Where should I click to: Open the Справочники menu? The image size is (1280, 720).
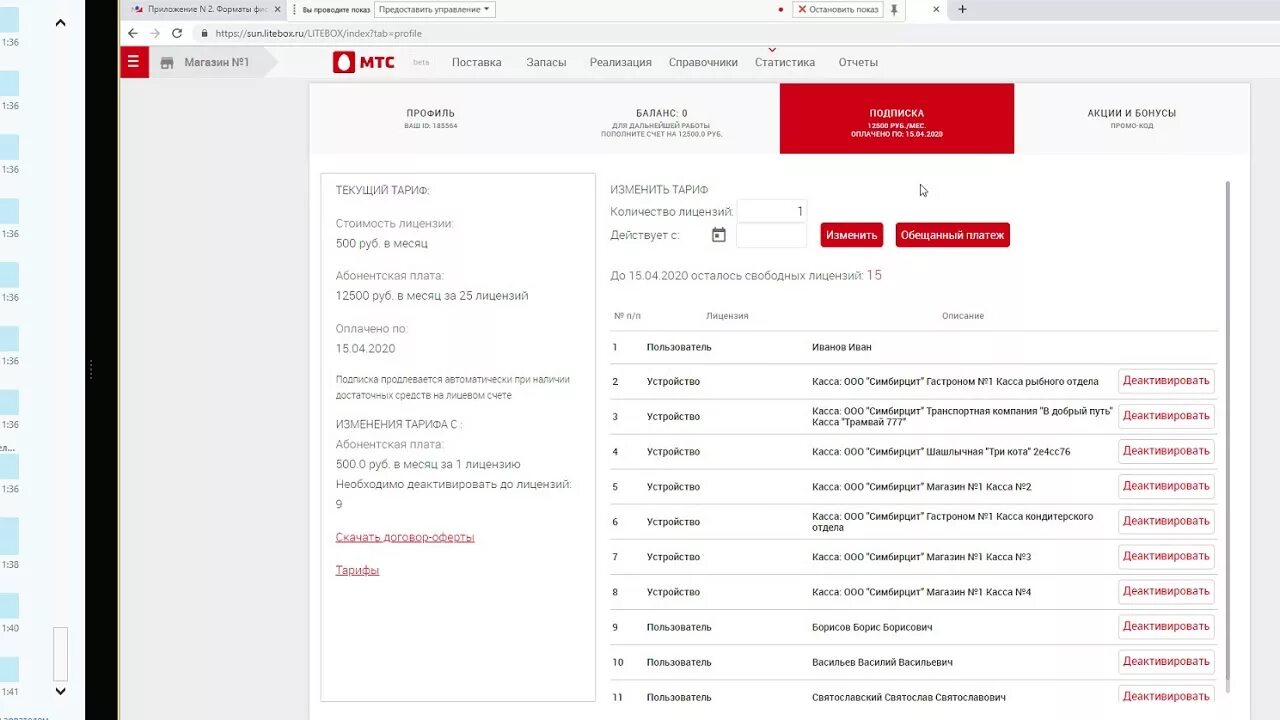pyautogui.click(x=703, y=62)
